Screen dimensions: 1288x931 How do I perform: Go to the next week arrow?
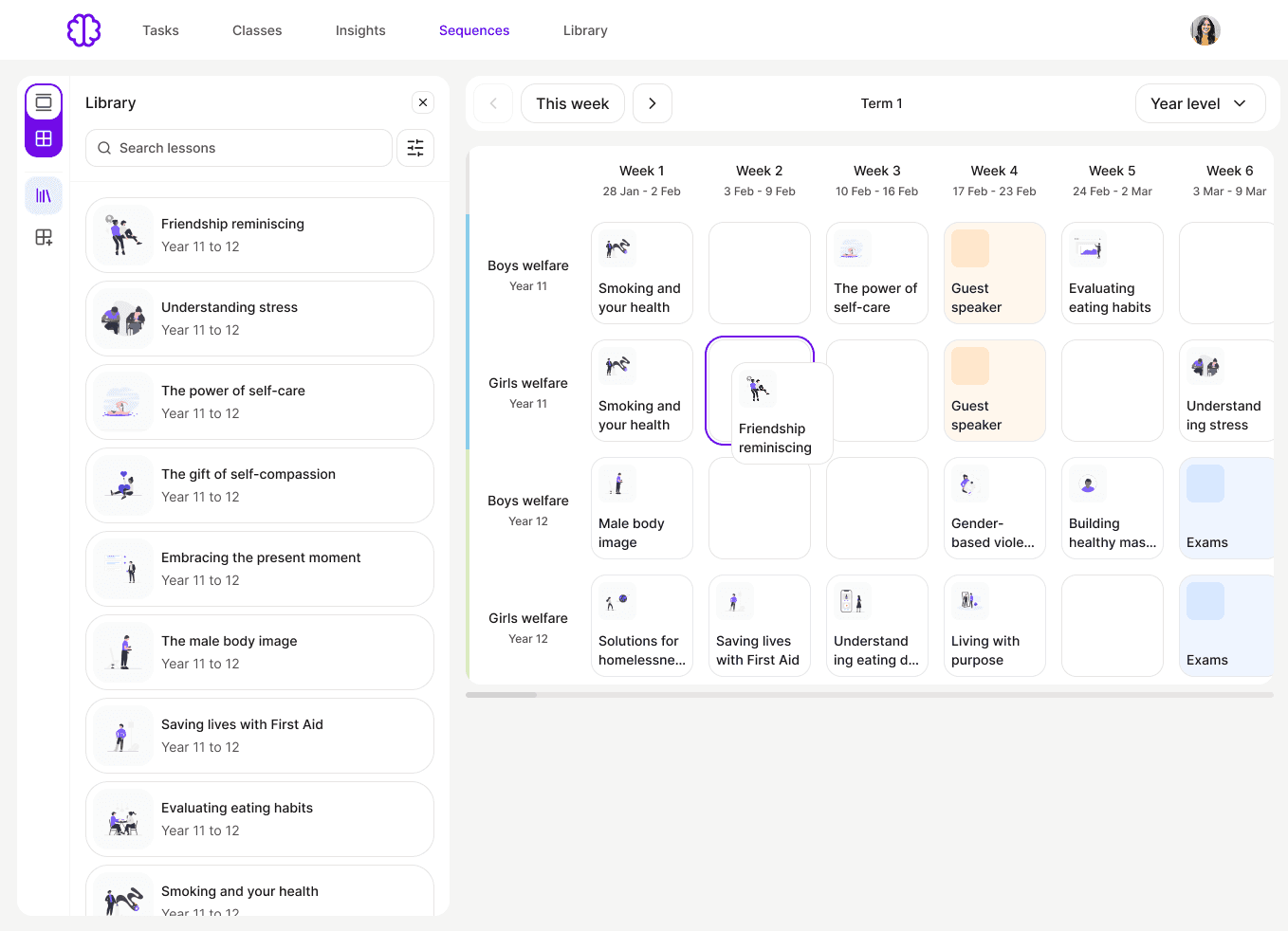pos(653,103)
